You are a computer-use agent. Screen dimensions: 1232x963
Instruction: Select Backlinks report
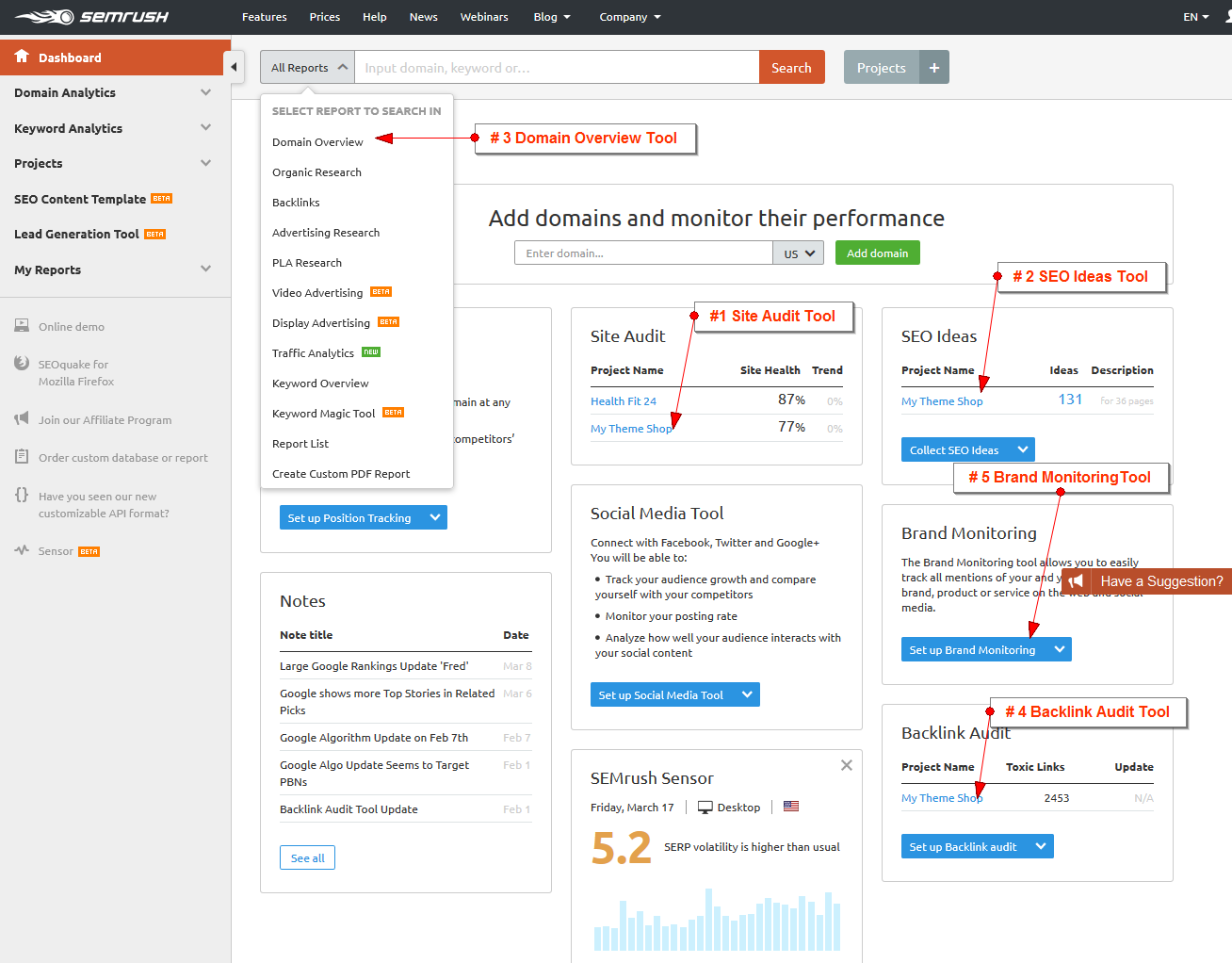pos(296,203)
